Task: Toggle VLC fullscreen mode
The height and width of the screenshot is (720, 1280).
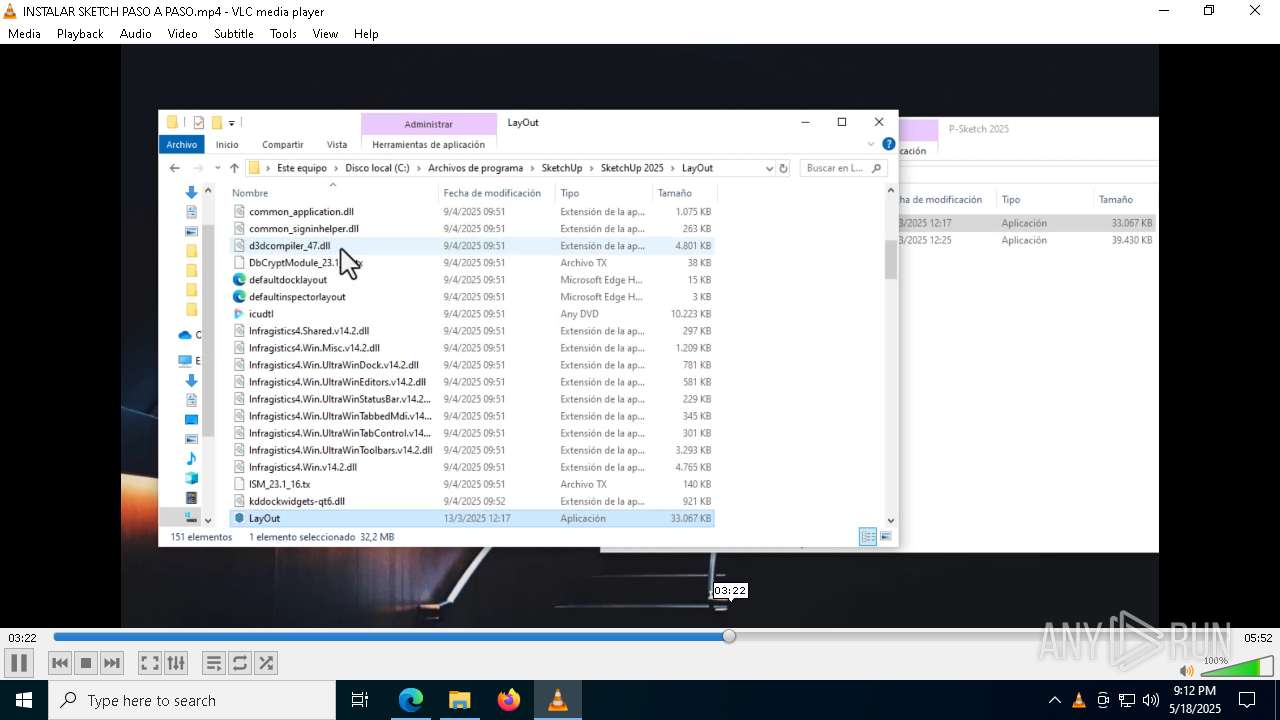Action: point(149,663)
